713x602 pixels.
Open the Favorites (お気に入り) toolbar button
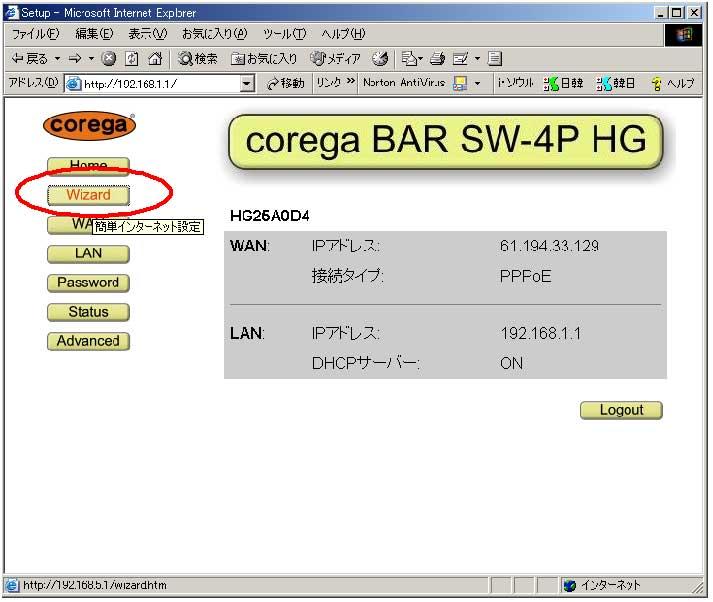(264, 59)
